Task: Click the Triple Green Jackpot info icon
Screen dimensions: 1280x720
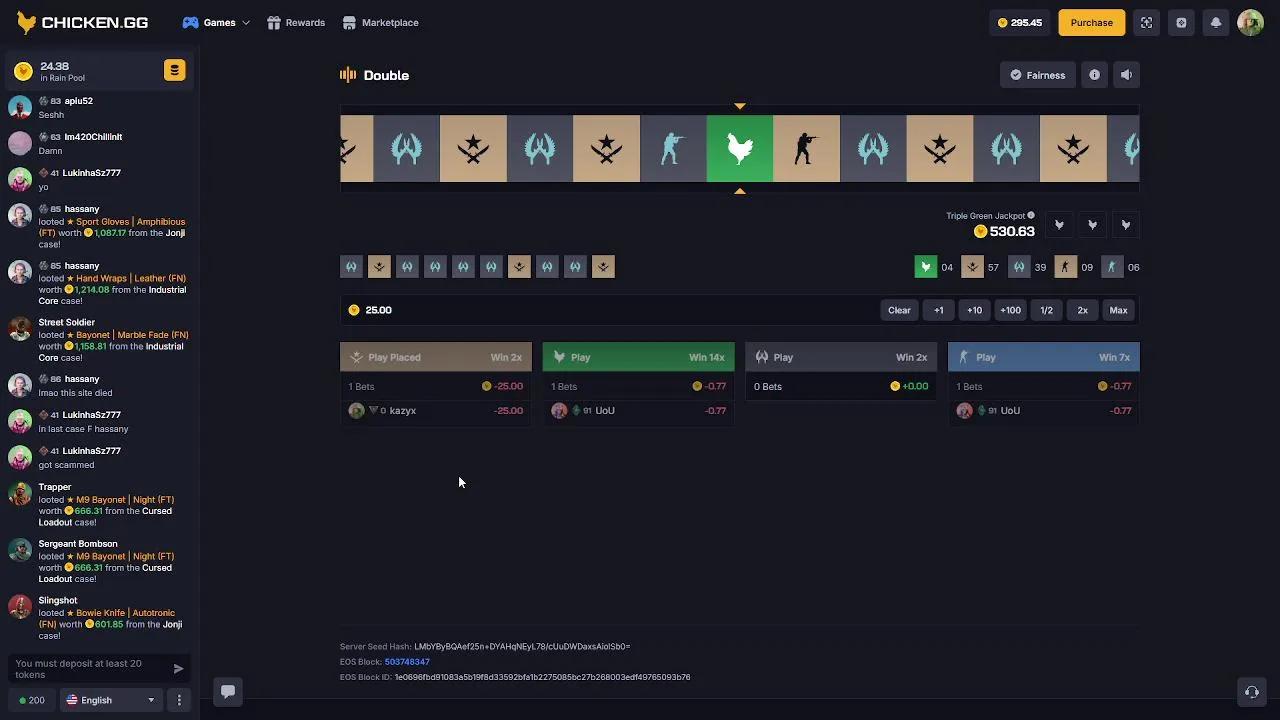Action: click(x=1031, y=215)
